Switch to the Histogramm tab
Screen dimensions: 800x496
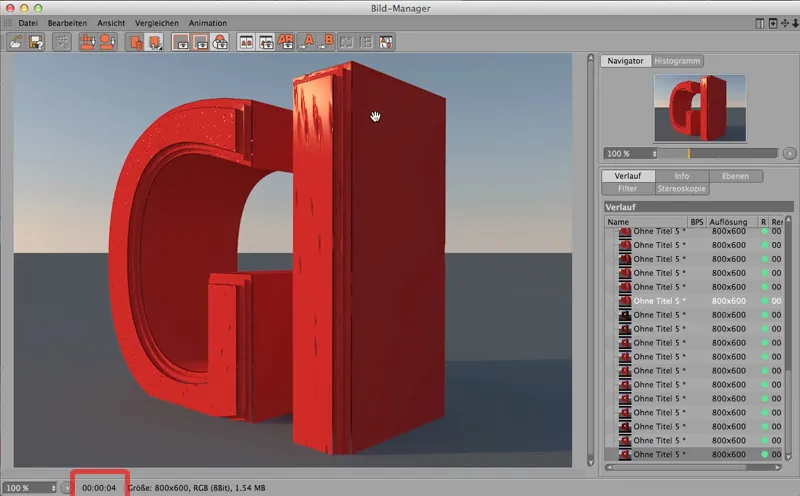click(678, 61)
